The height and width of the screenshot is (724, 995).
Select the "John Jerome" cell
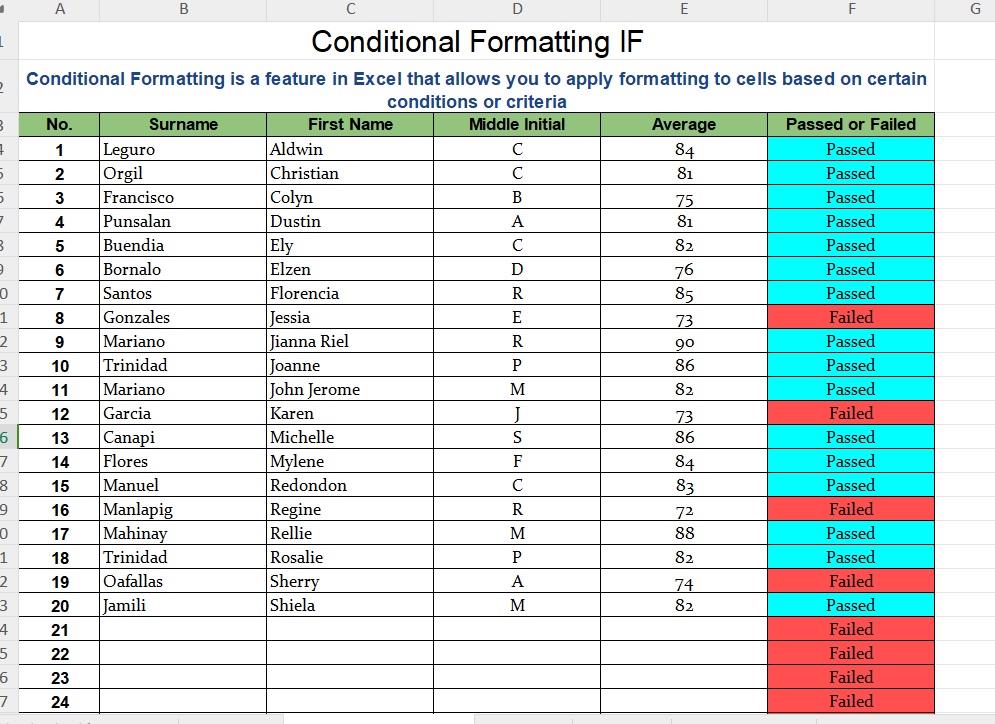tap(350, 389)
